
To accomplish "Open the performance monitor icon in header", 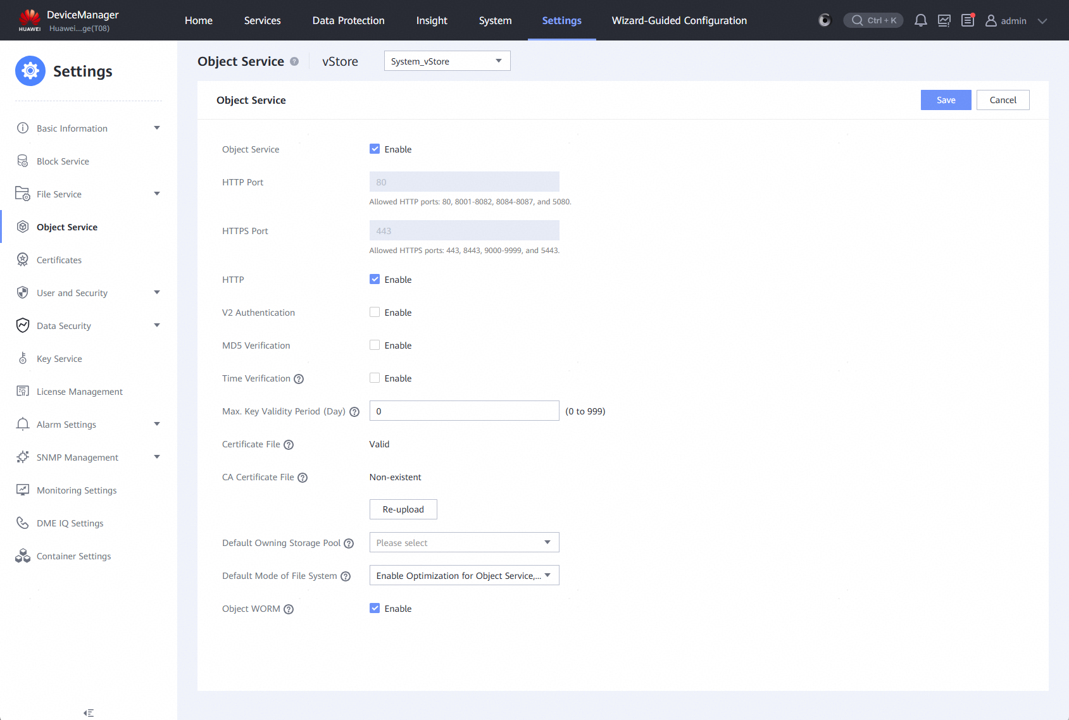I will (x=944, y=20).
